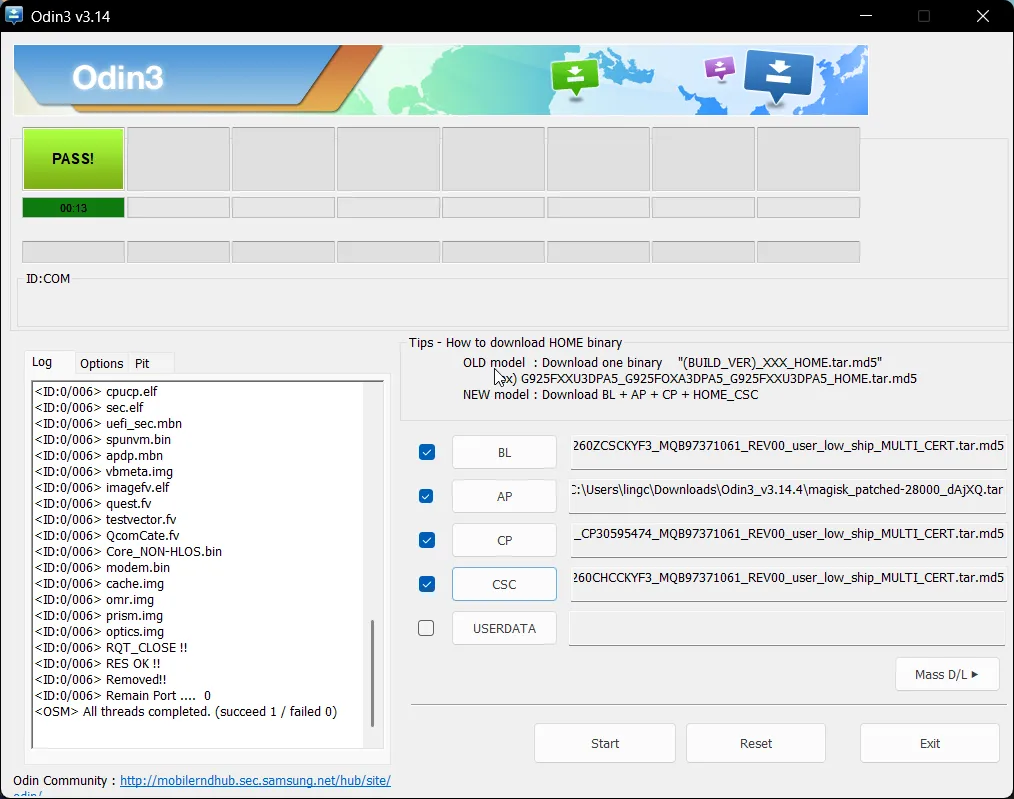Open the Mass D/L arrow button

tap(946, 674)
